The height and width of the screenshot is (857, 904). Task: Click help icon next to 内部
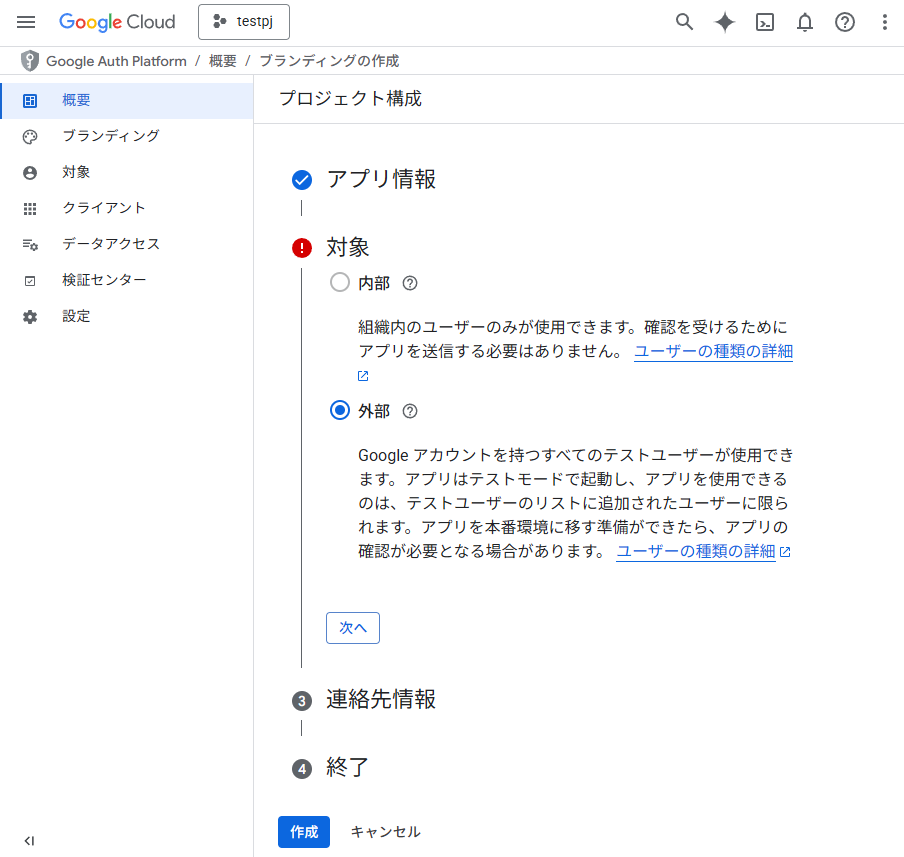click(x=409, y=283)
